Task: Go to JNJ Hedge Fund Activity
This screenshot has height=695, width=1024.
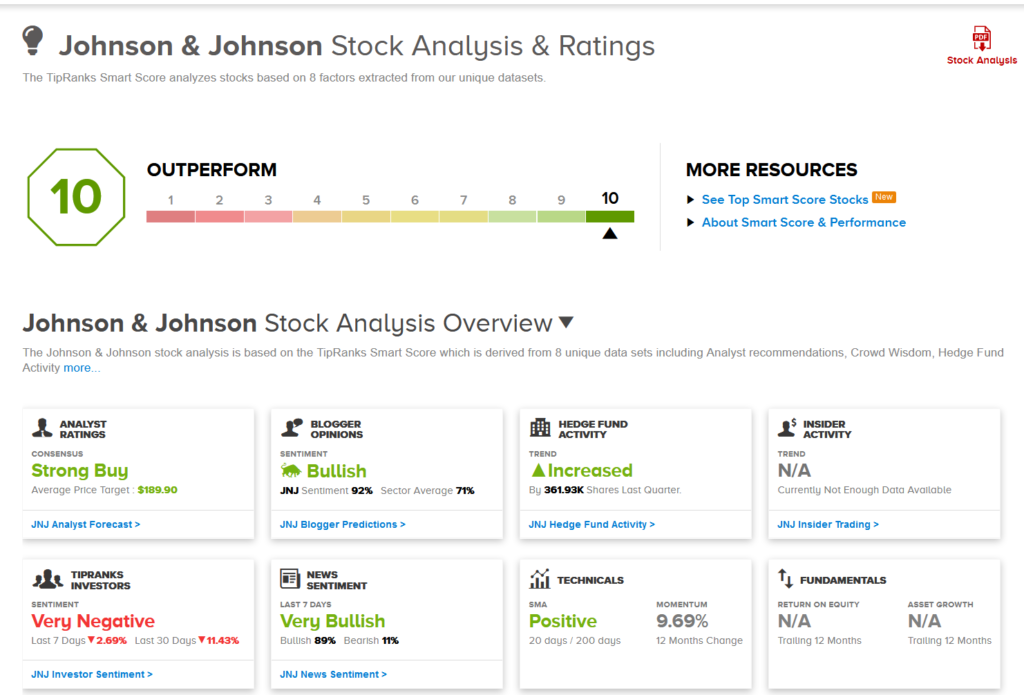Action: coord(592,524)
